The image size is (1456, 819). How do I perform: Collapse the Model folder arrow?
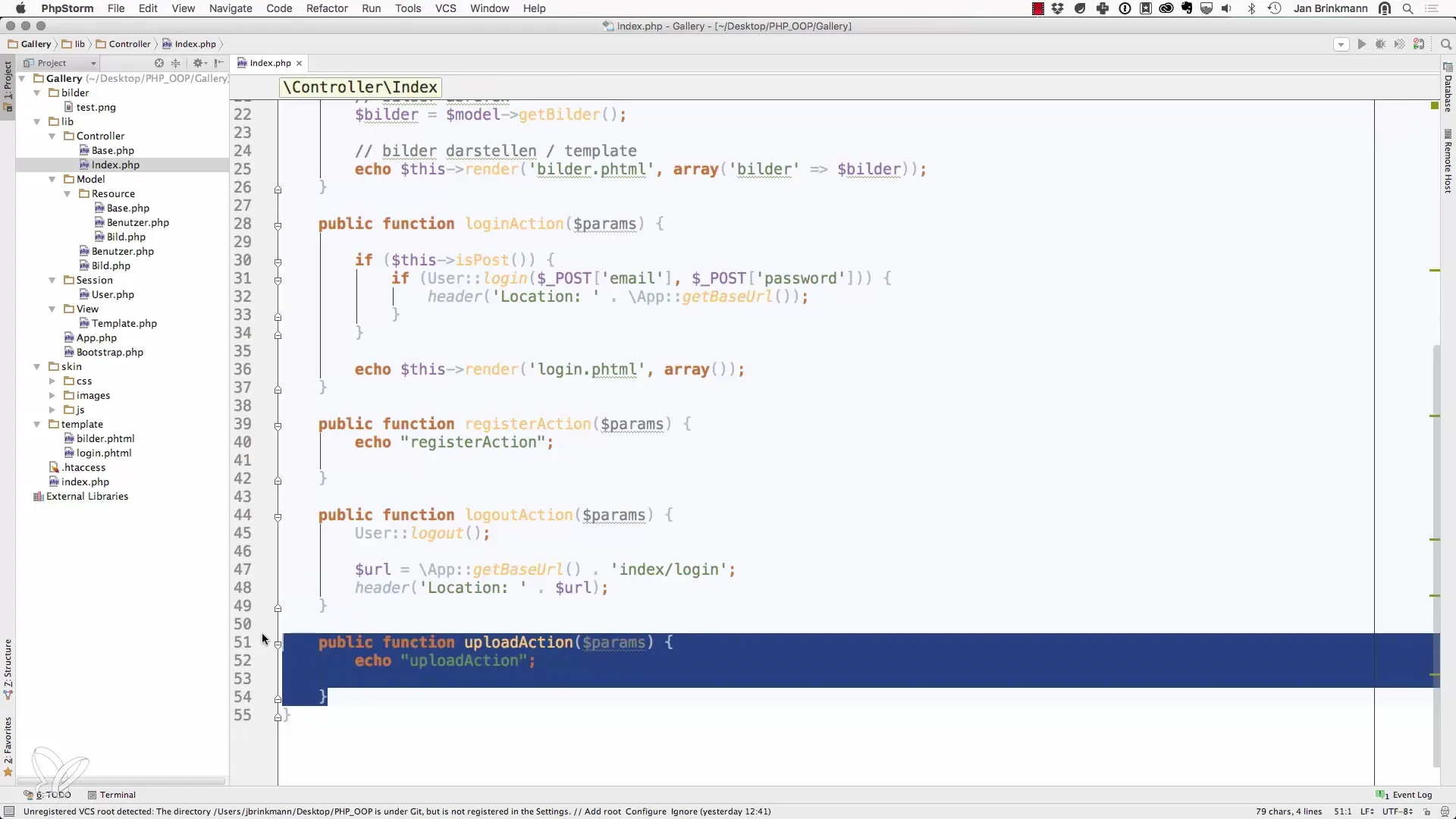coord(52,179)
